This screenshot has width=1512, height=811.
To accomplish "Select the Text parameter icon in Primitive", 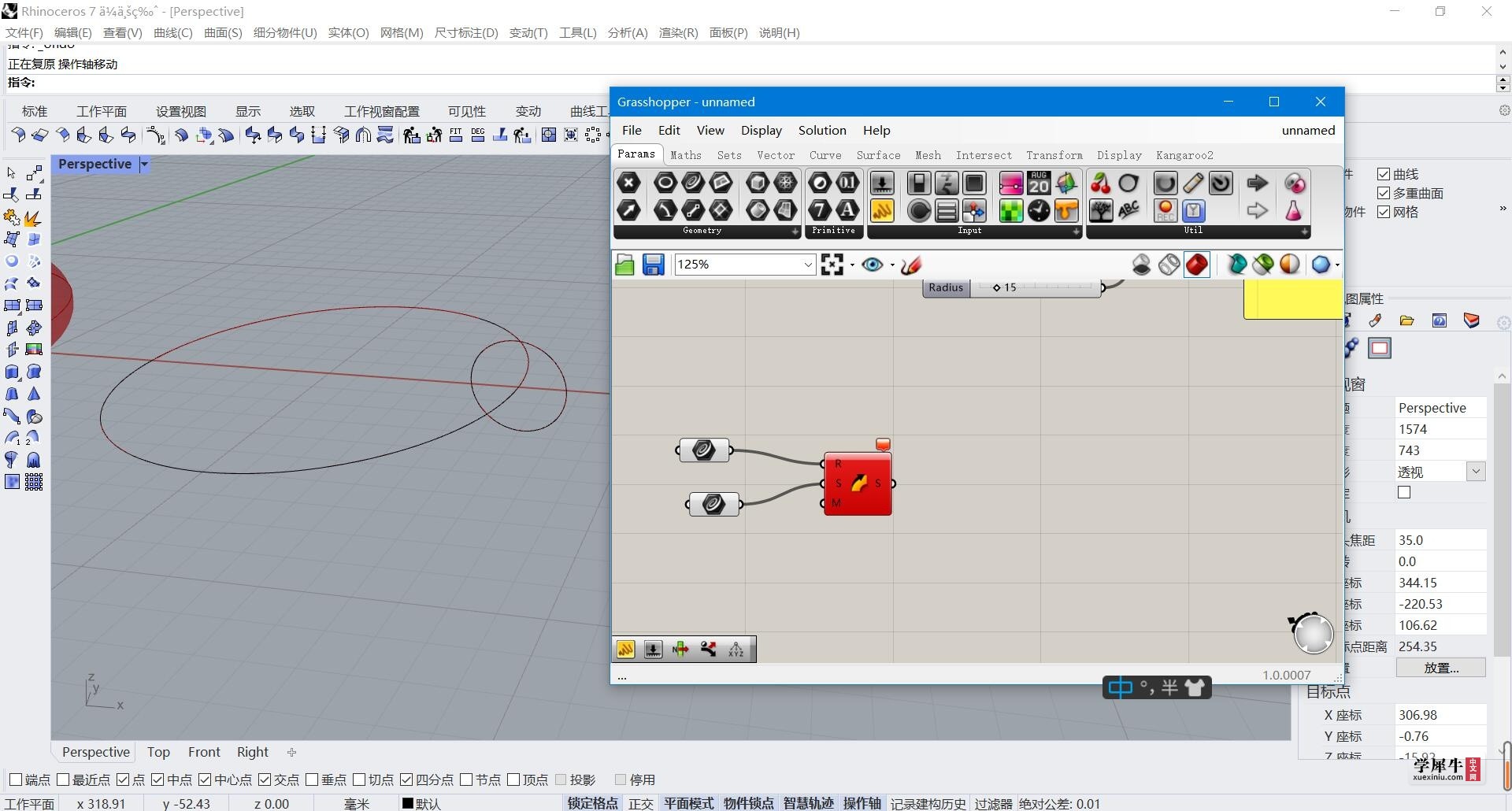I will [x=847, y=210].
